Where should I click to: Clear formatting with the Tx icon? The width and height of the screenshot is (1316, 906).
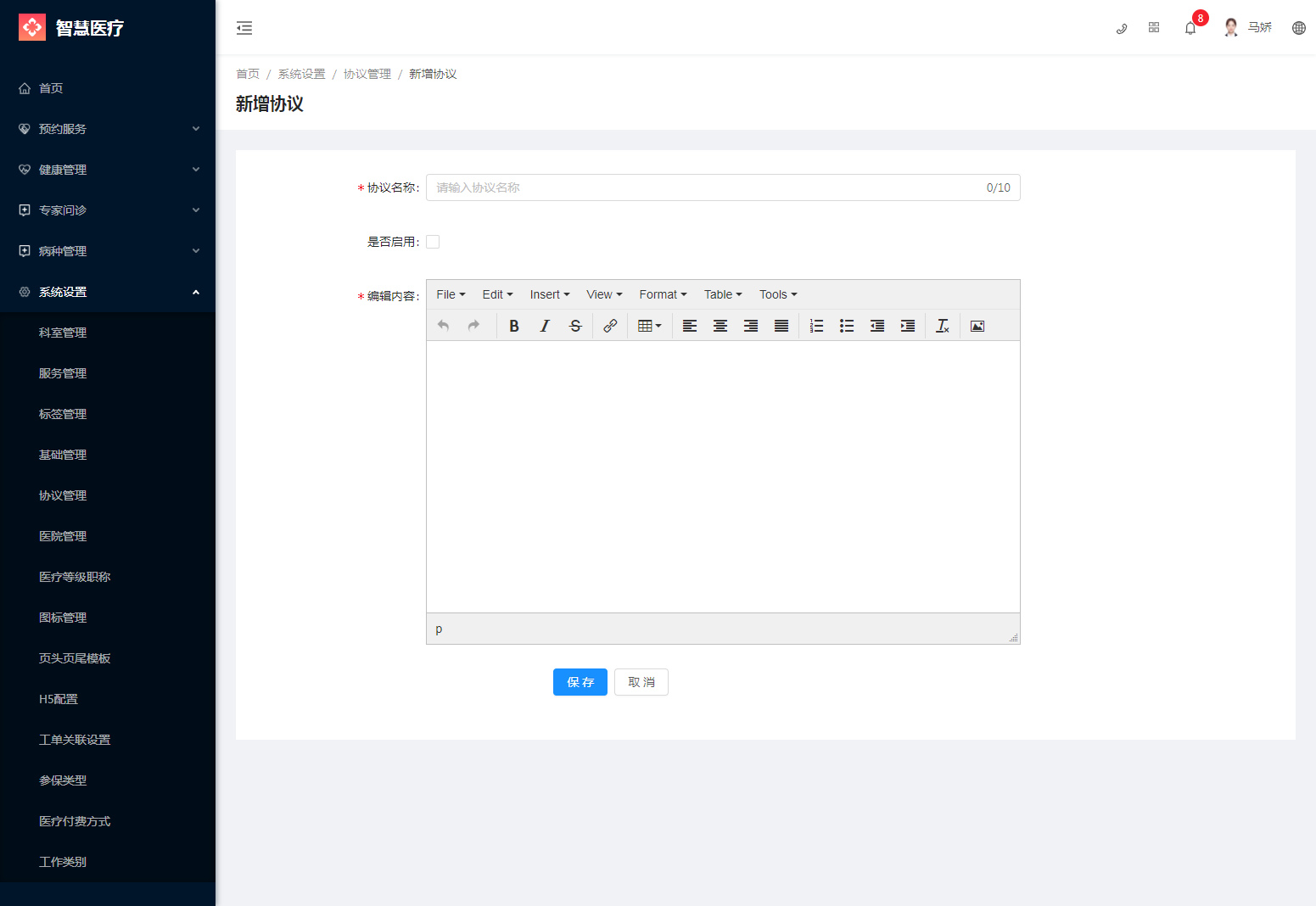[x=943, y=326]
